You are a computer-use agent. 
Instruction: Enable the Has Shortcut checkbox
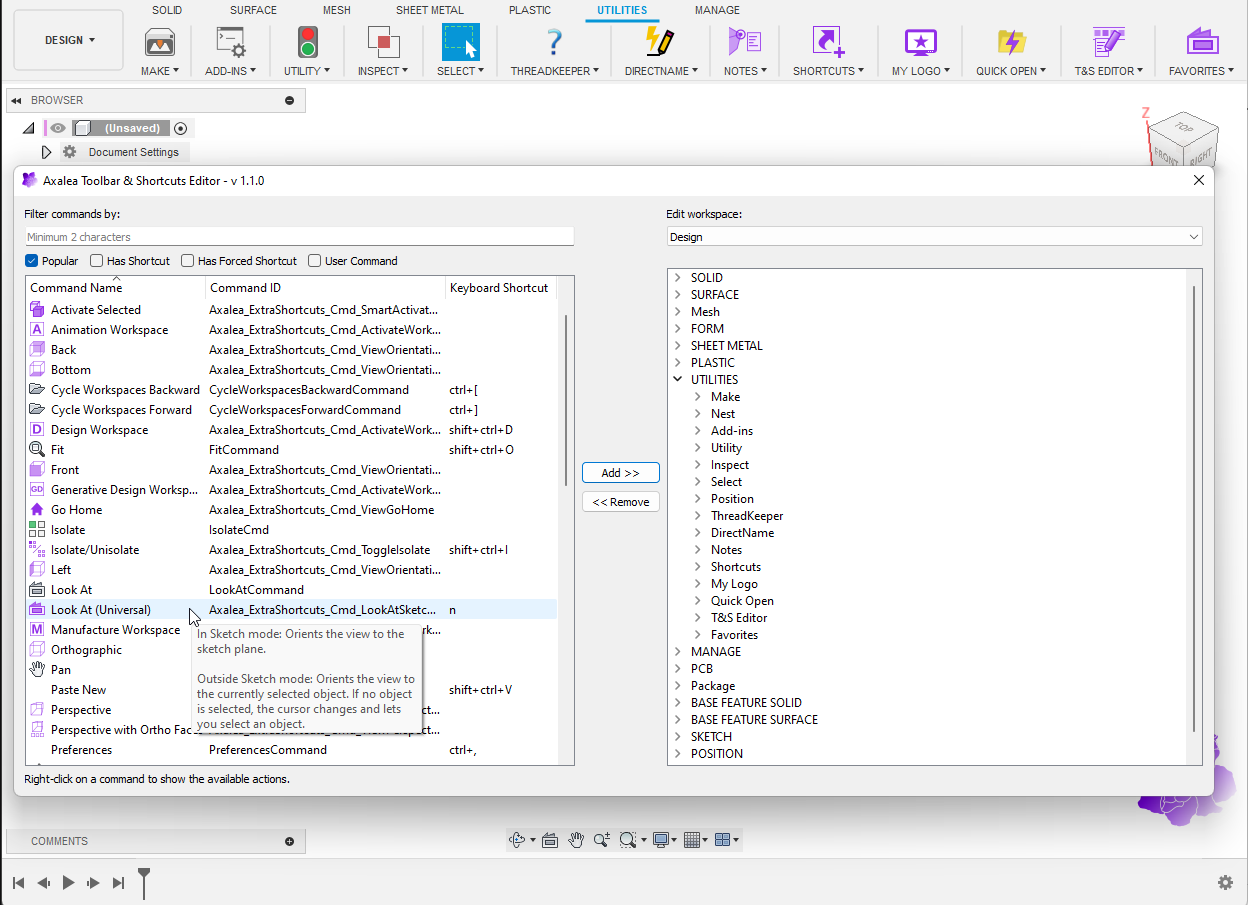pos(97,261)
